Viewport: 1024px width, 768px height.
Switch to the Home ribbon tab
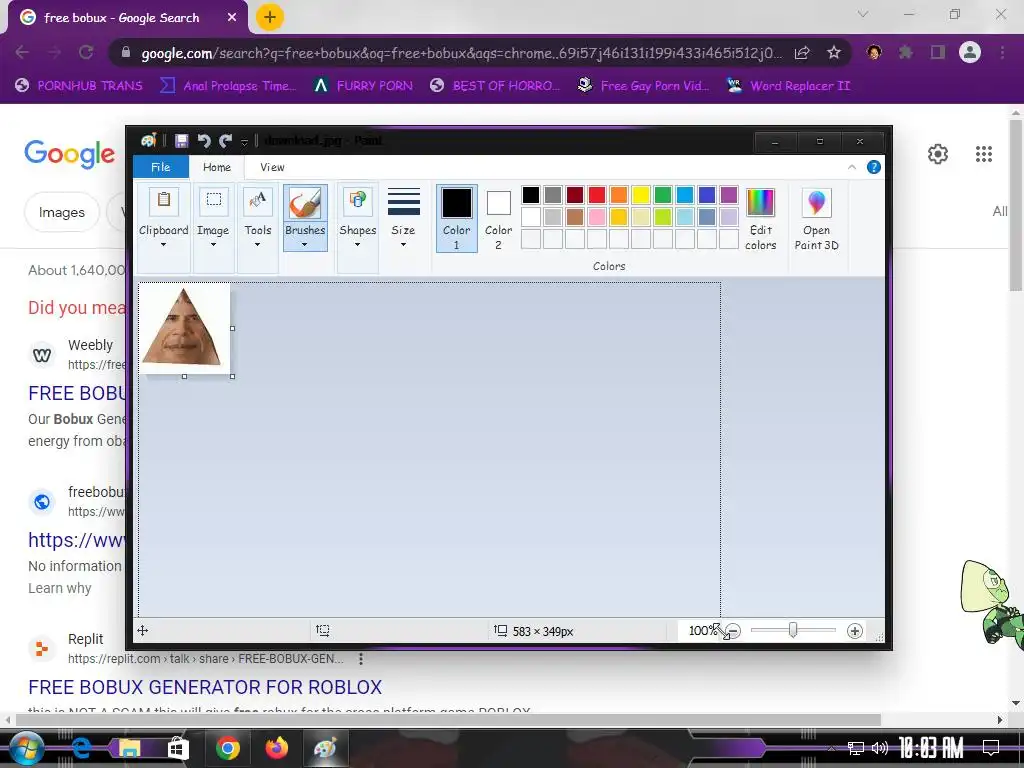pyautogui.click(x=217, y=167)
